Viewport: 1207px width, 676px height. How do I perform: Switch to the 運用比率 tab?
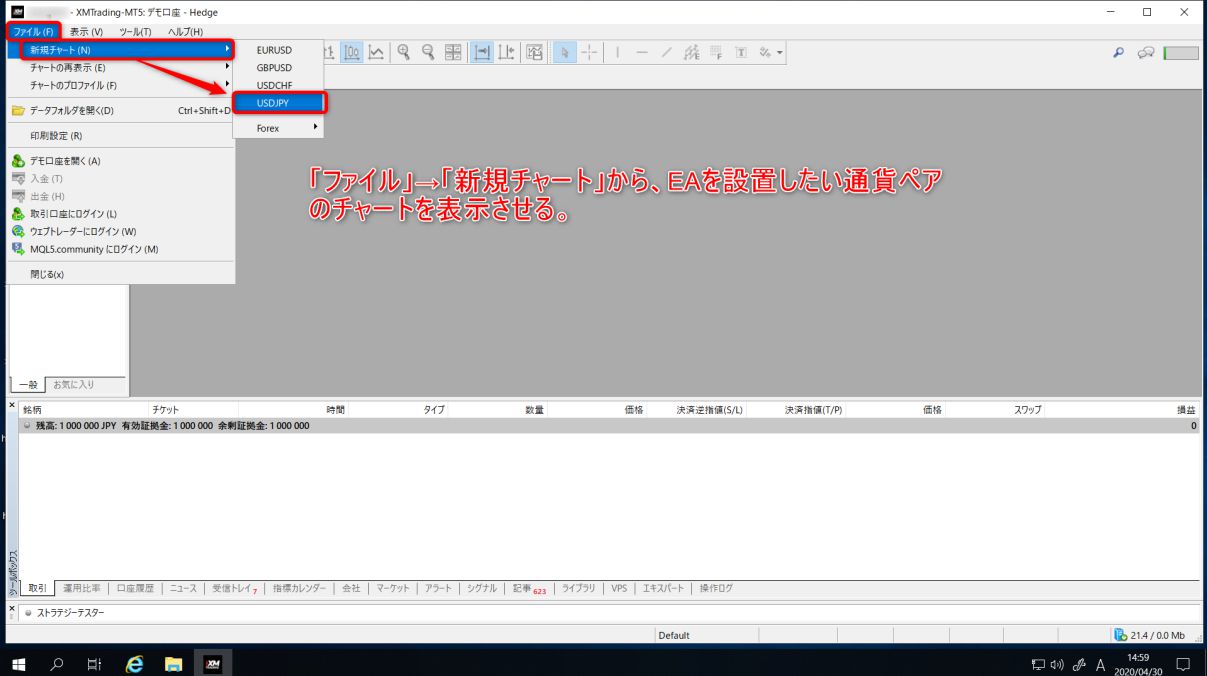[x=82, y=589]
